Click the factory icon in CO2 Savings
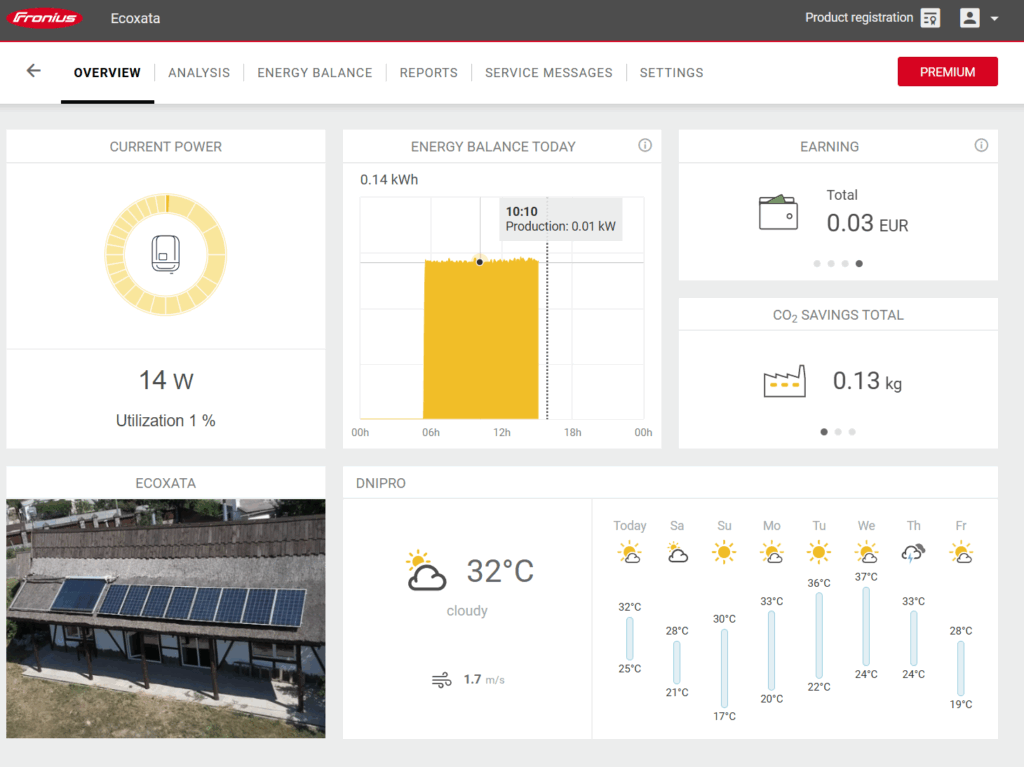Viewport: 1024px width, 767px height. pos(784,381)
